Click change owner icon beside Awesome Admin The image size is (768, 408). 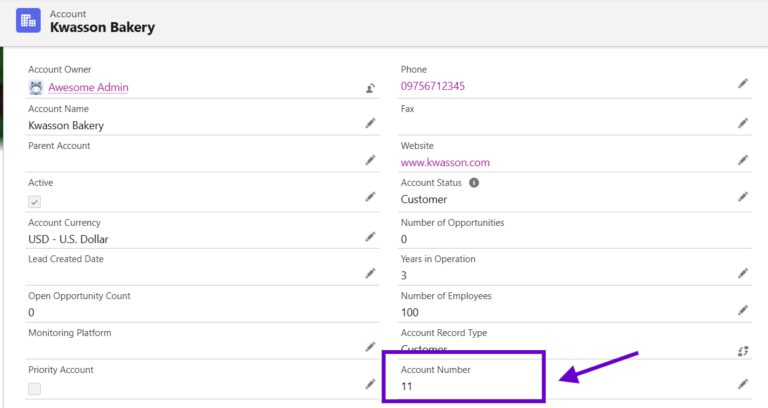click(370, 88)
